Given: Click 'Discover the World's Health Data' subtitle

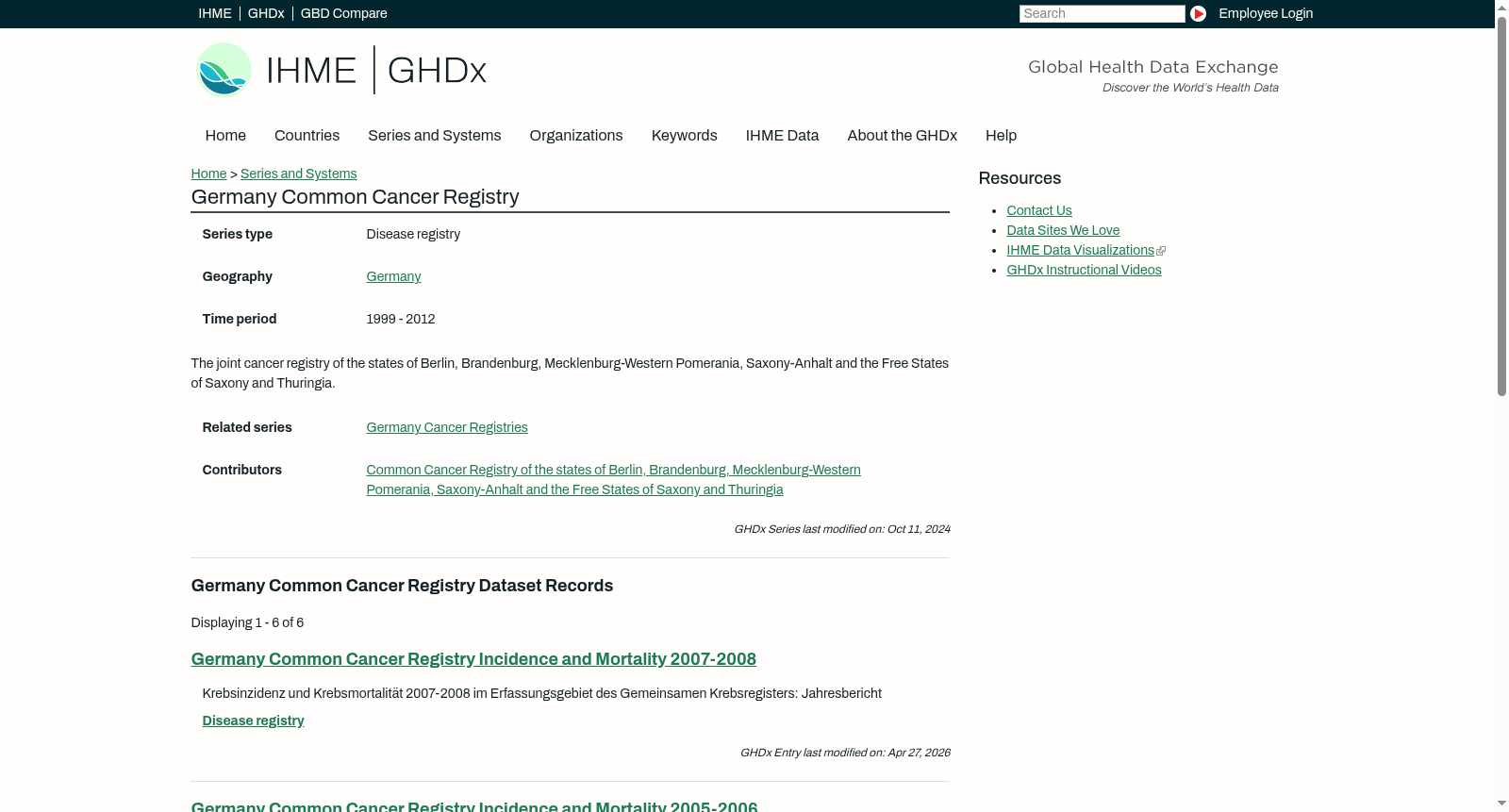Looking at the screenshot, I should pyautogui.click(x=1190, y=88).
